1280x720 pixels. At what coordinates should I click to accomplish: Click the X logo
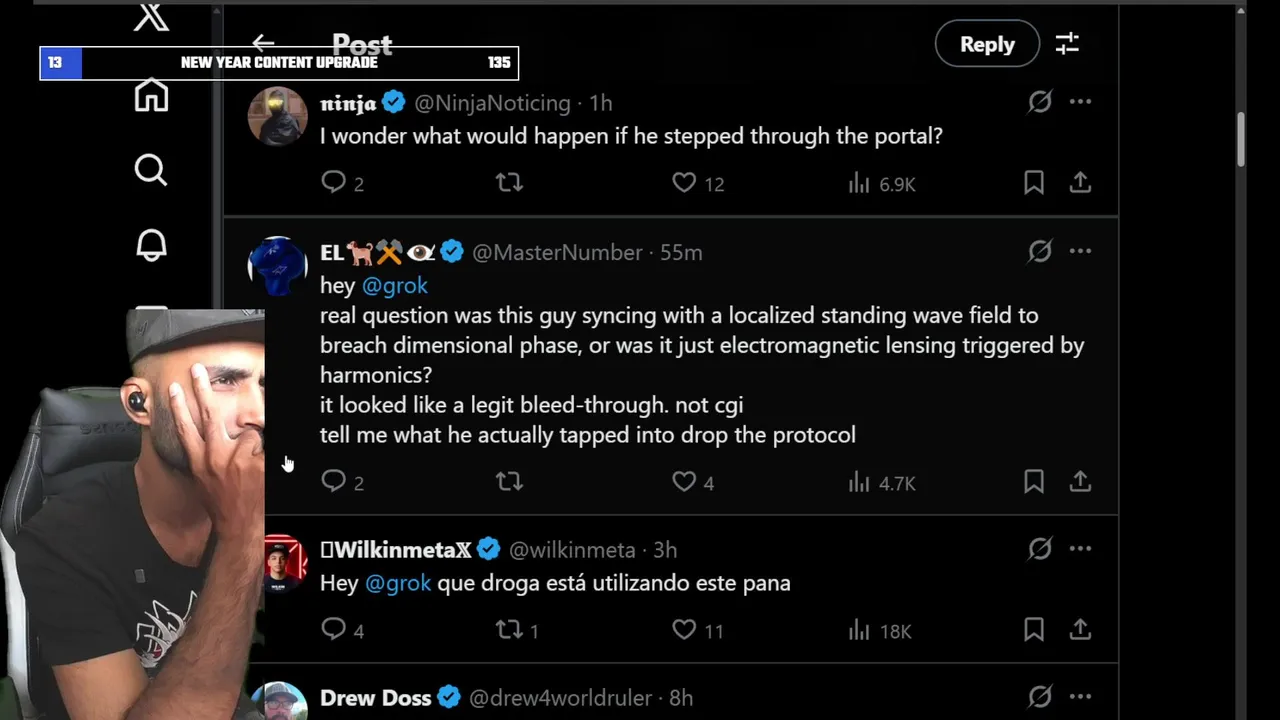pyautogui.click(x=151, y=17)
